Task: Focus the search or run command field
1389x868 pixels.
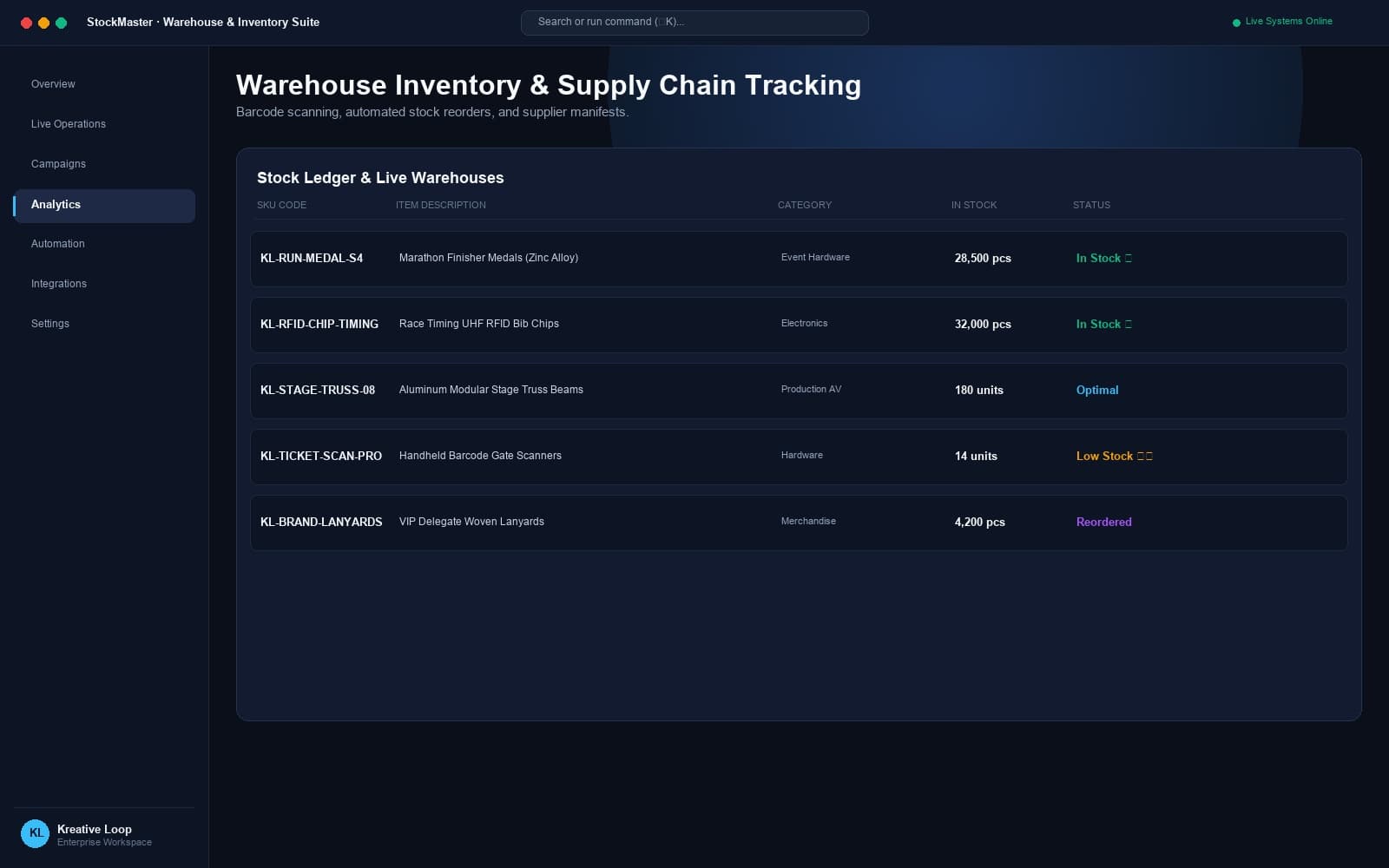Action: coord(694,23)
